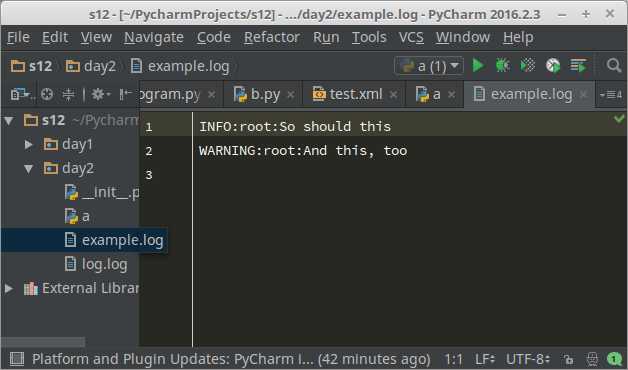Select file a in day2 folder
The width and height of the screenshot is (628, 370).
point(77,217)
